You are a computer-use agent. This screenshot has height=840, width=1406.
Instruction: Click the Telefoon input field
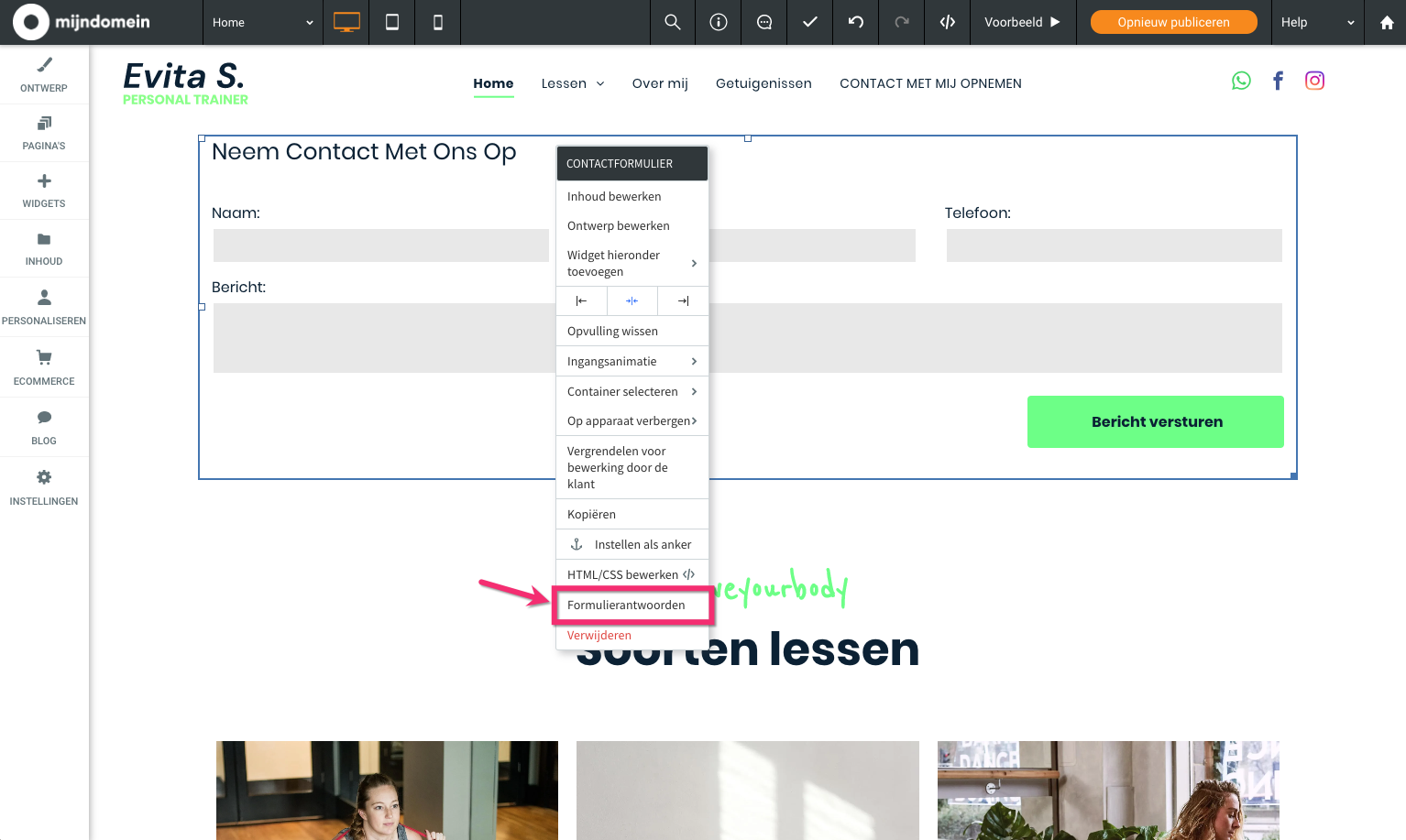coord(1114,245)
